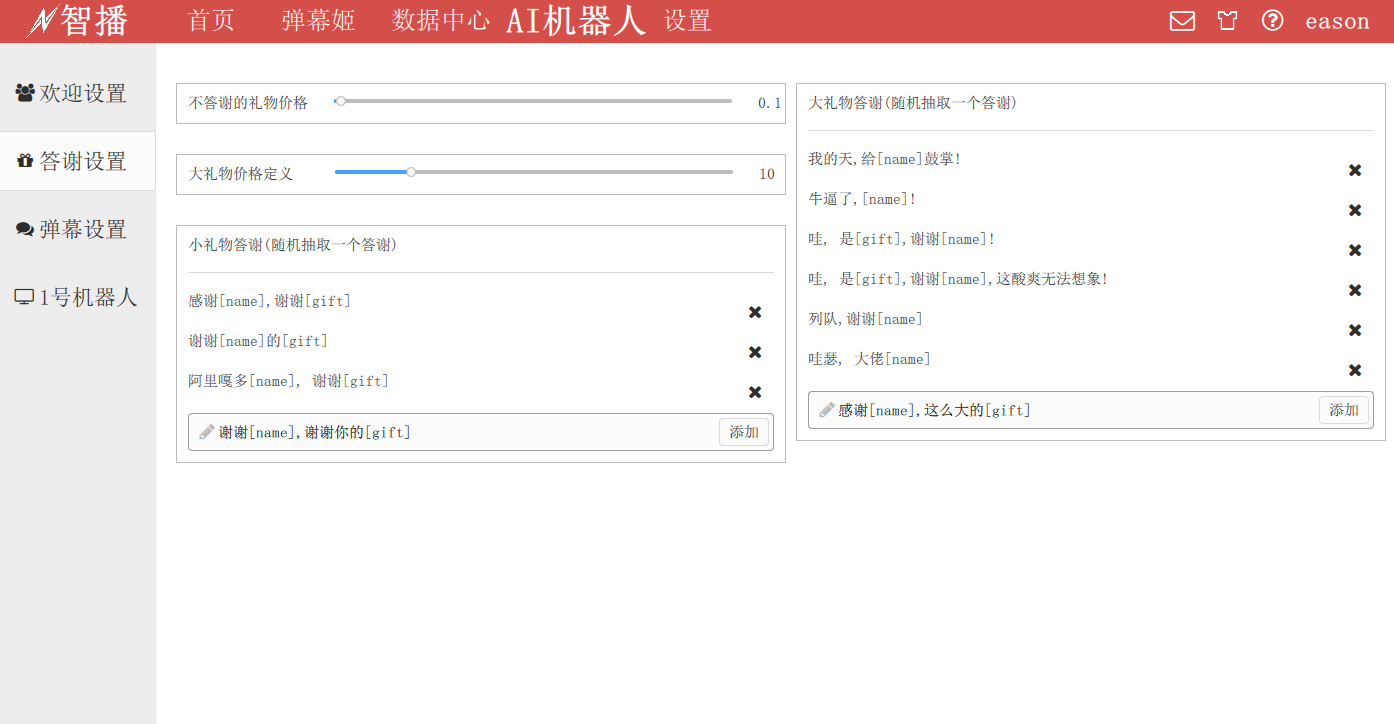This screenshot has height=724, width=1394.
Task: Focus the small gift reply input field
Action: coord(481,432)
